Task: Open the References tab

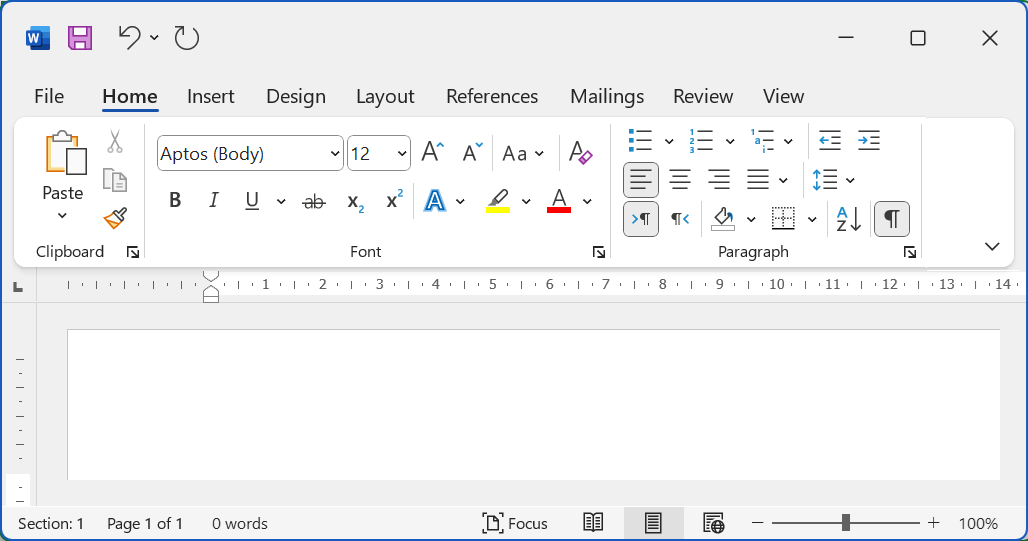Action: [492, 96]
